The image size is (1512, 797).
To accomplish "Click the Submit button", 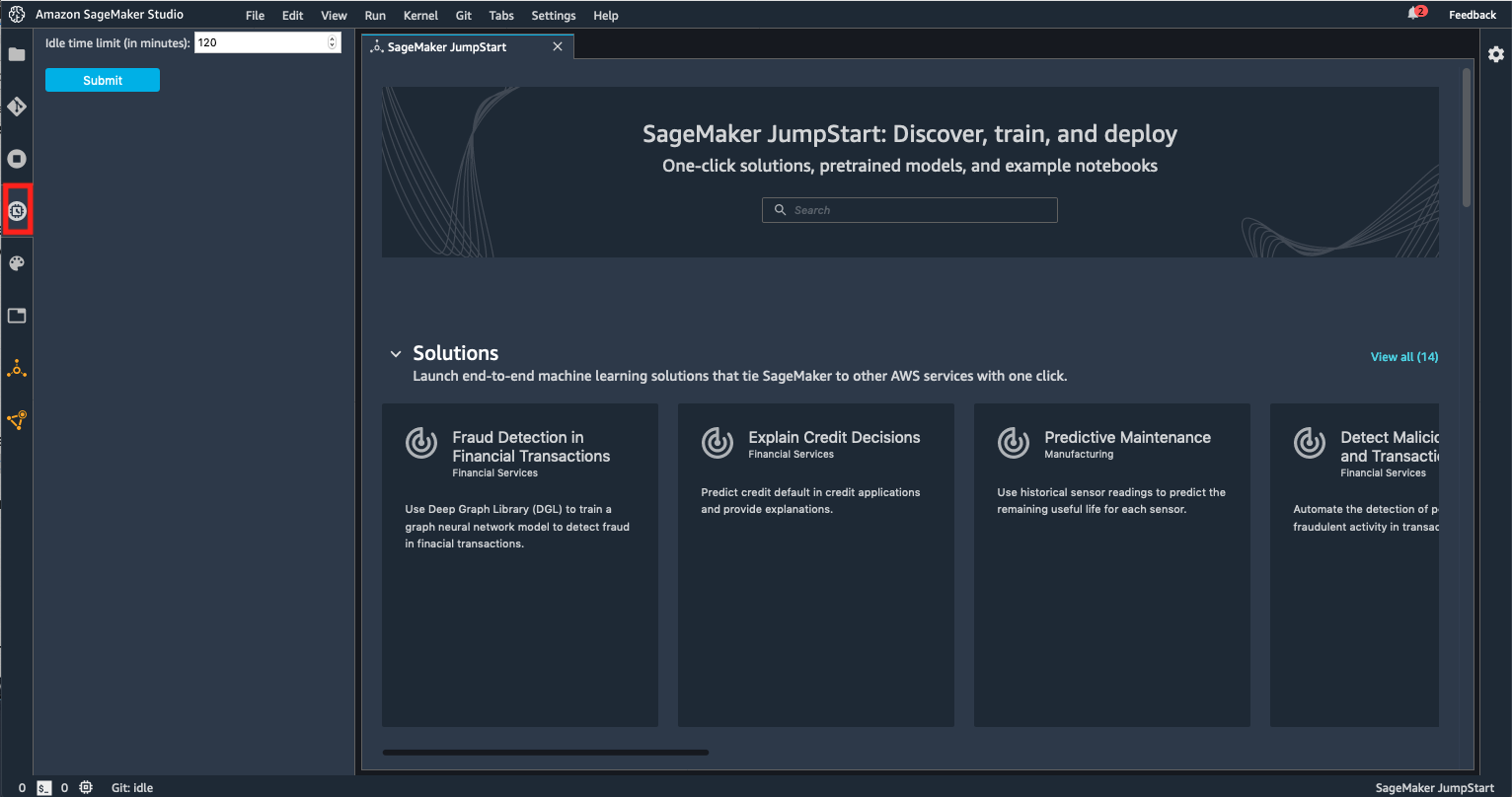I will click(103, 81).
